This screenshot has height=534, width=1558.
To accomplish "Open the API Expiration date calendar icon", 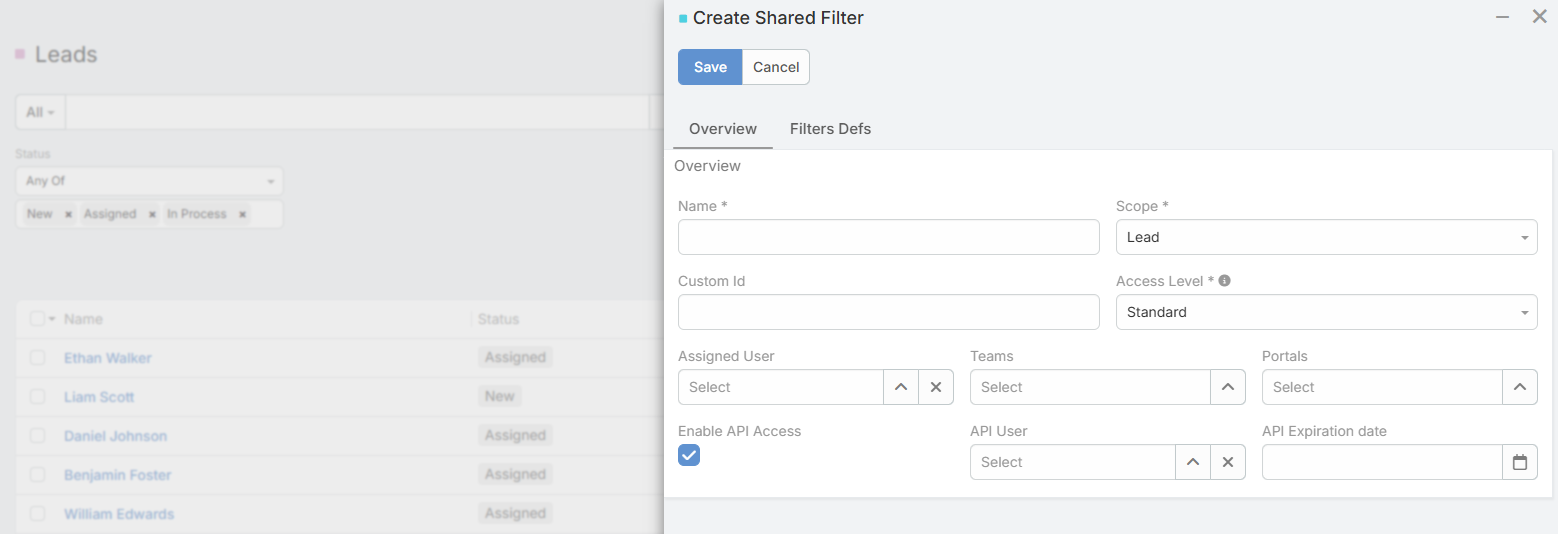I will 1519,462.
